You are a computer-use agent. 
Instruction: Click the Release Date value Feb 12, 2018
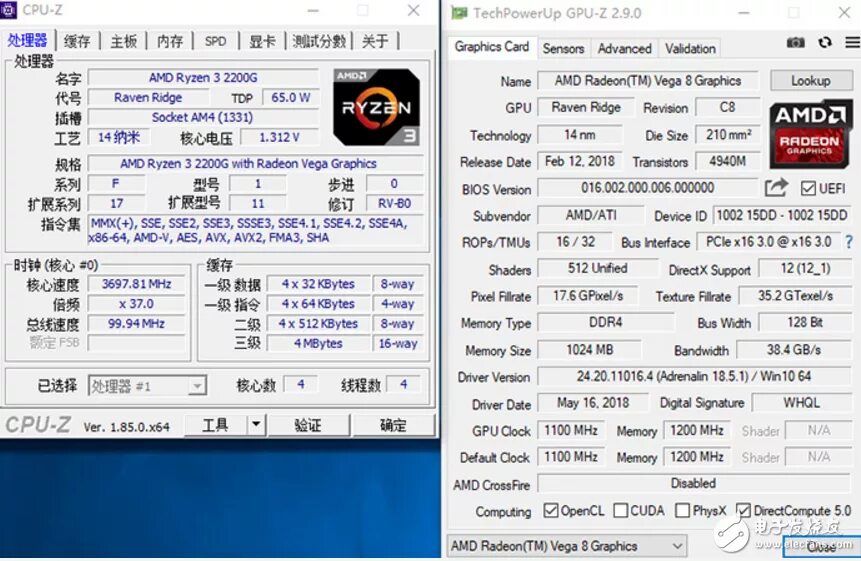point(579,161)
